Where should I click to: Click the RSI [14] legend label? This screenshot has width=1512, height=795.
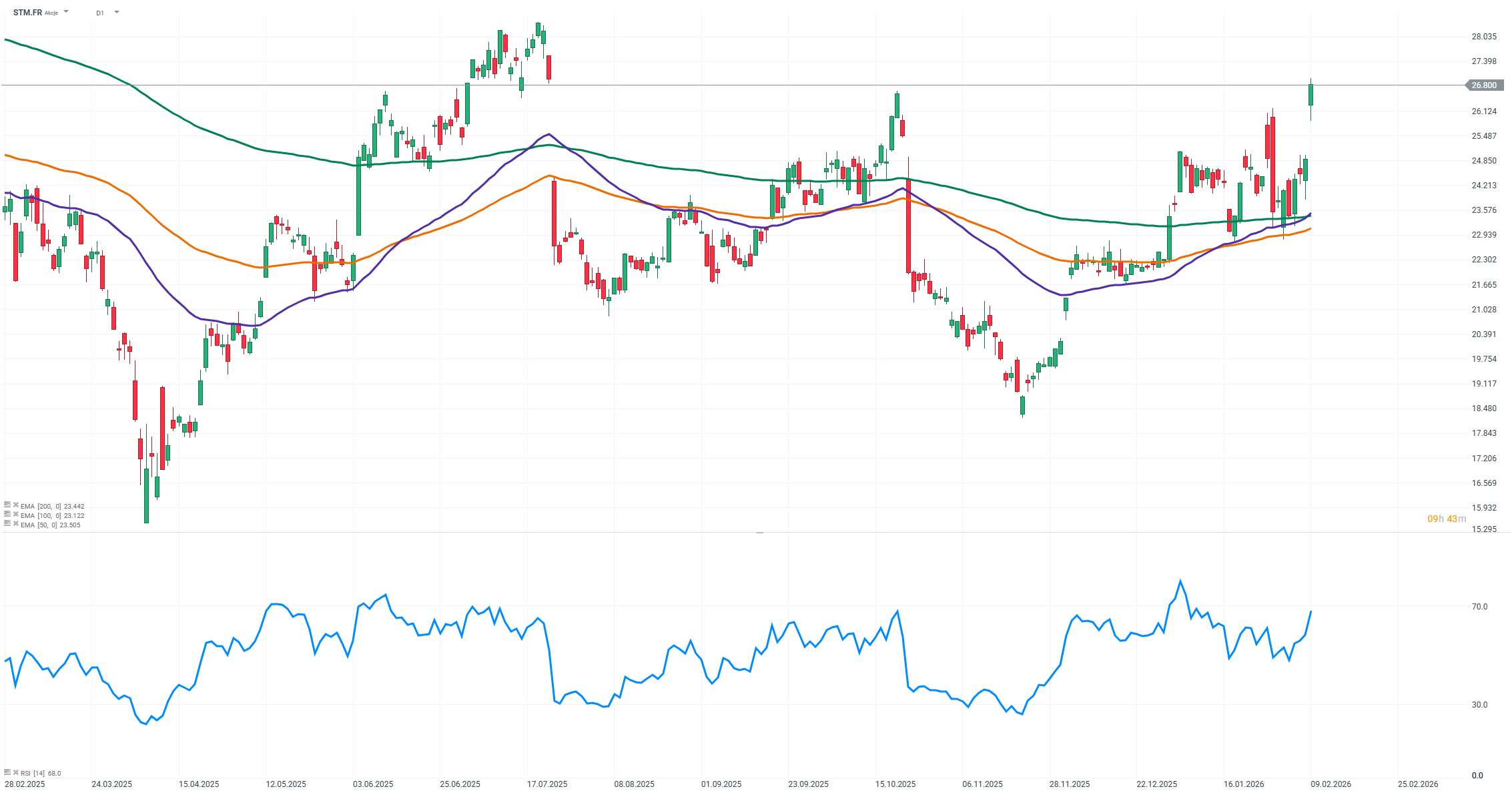point(33,773)
